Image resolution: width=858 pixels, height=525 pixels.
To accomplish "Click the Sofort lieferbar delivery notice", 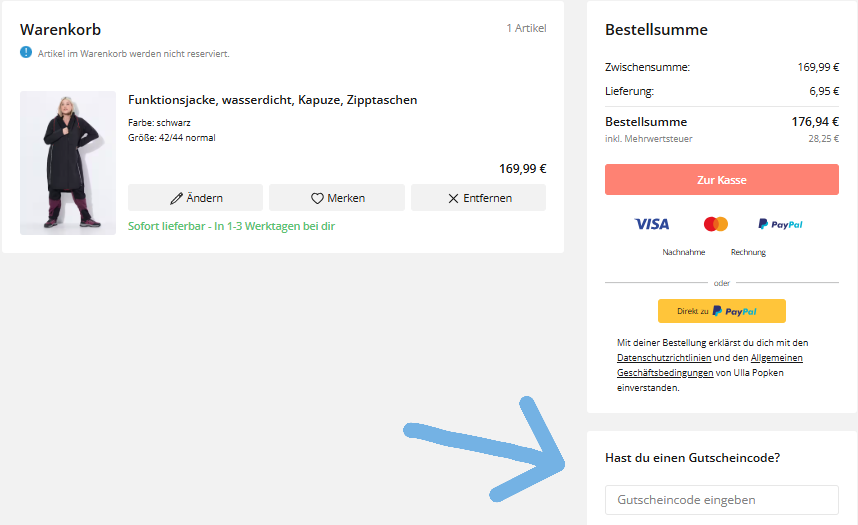I will click(x=231, y=226).
